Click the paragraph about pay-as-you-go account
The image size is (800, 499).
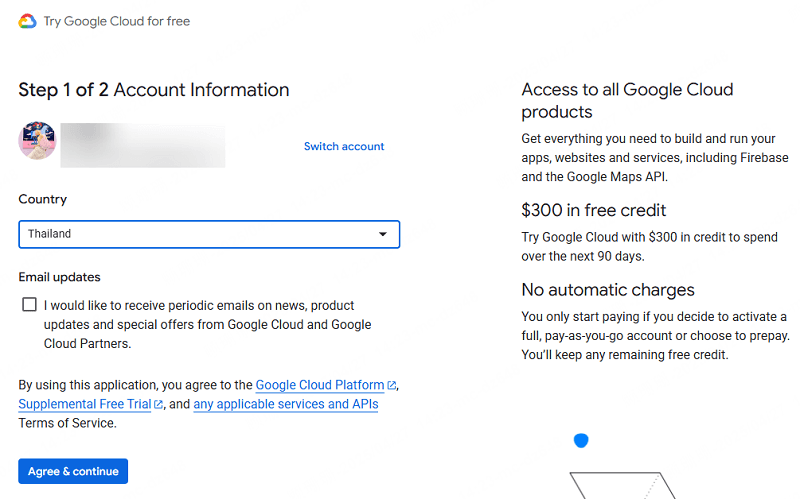pos(655,336)
